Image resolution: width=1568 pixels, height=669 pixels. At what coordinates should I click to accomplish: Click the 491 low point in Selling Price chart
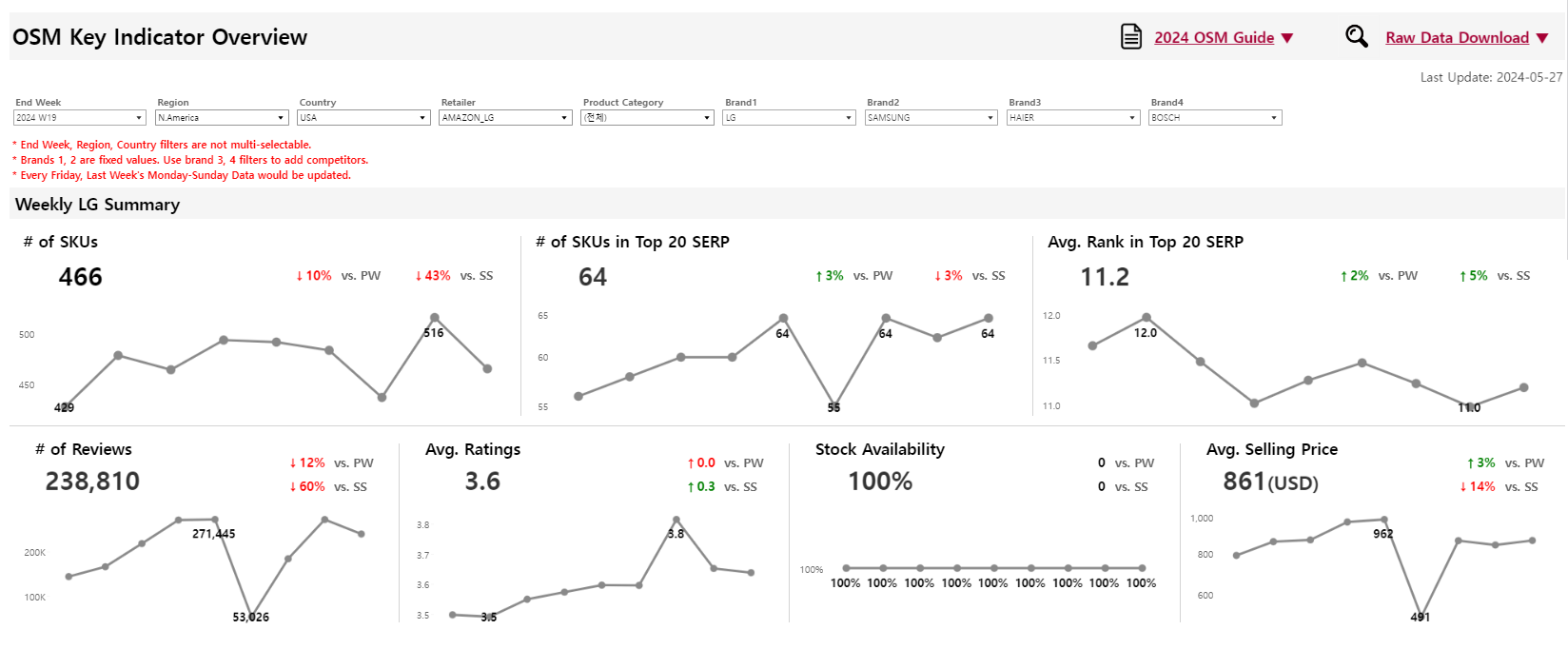point(1421,616)
